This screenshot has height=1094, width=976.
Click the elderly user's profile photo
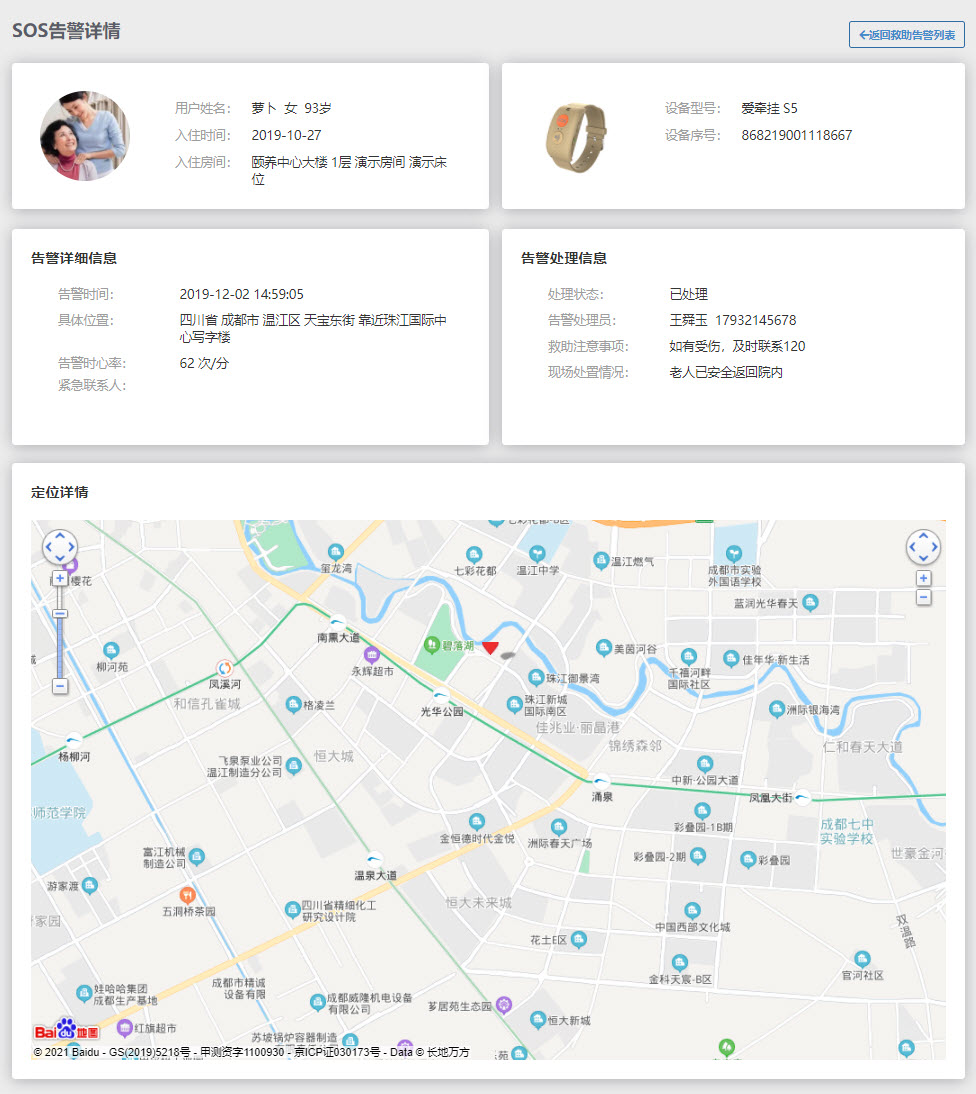pos(84,135)
